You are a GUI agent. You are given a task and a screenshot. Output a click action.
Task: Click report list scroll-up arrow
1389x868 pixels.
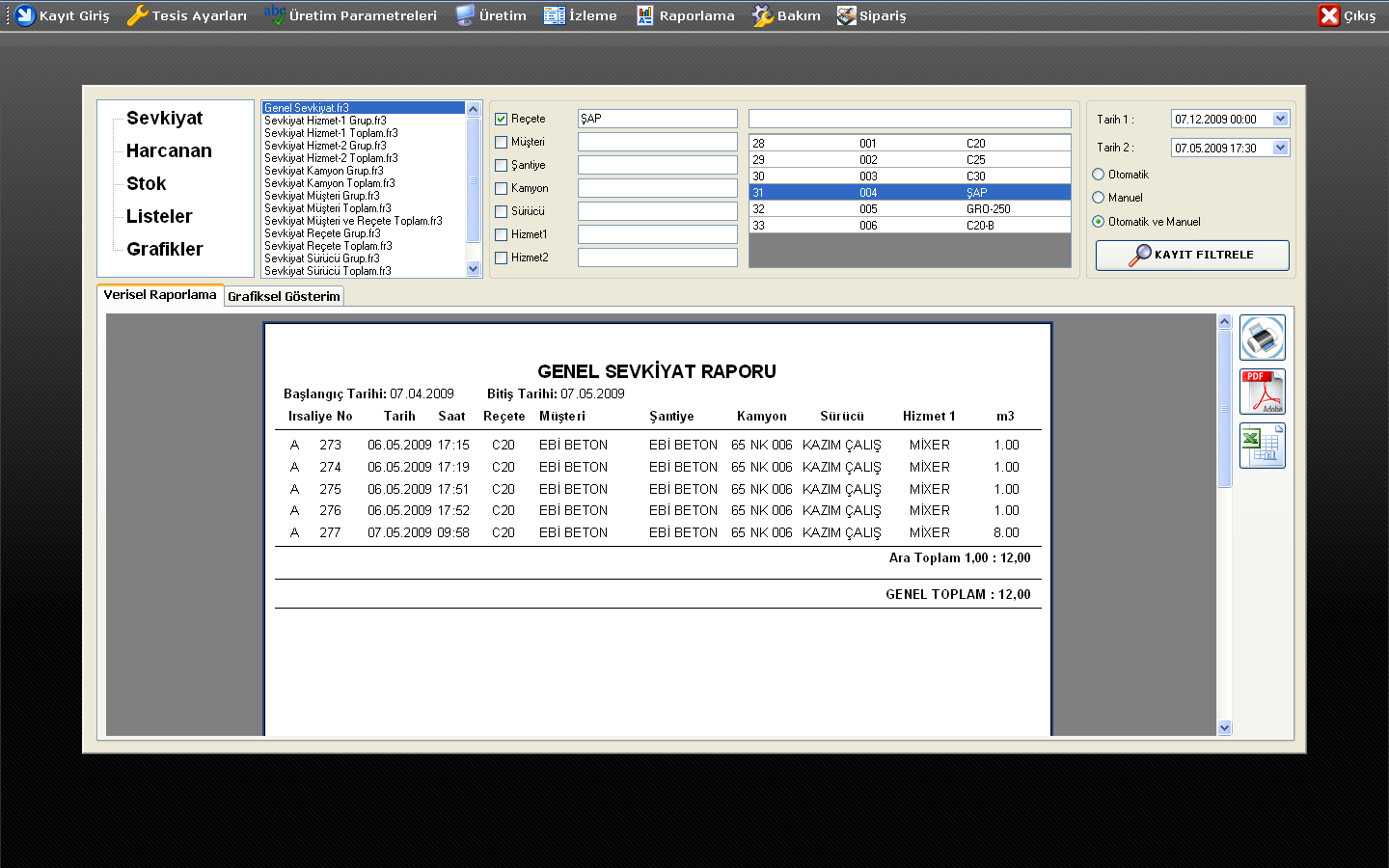(x=474, y=109)
